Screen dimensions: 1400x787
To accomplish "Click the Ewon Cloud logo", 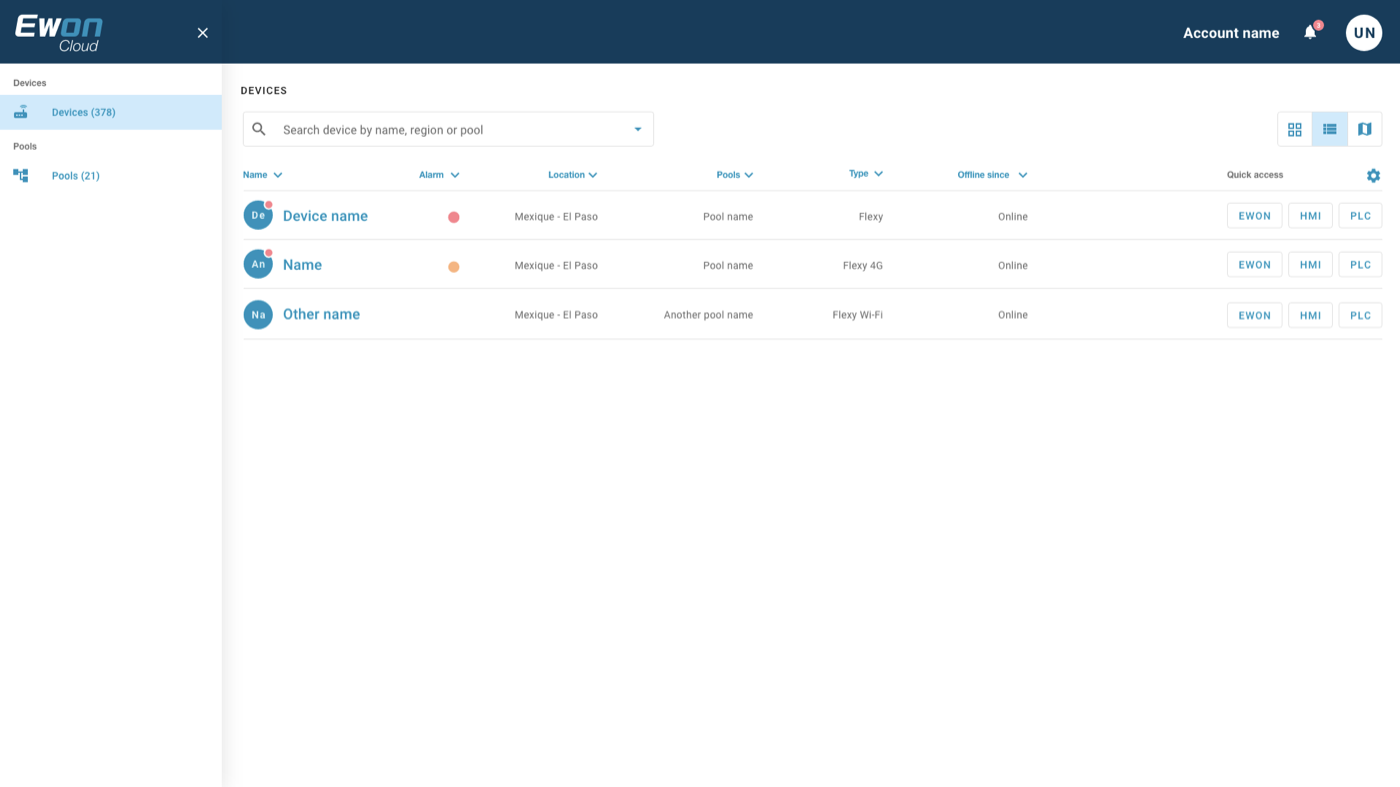I will (59, 33).
